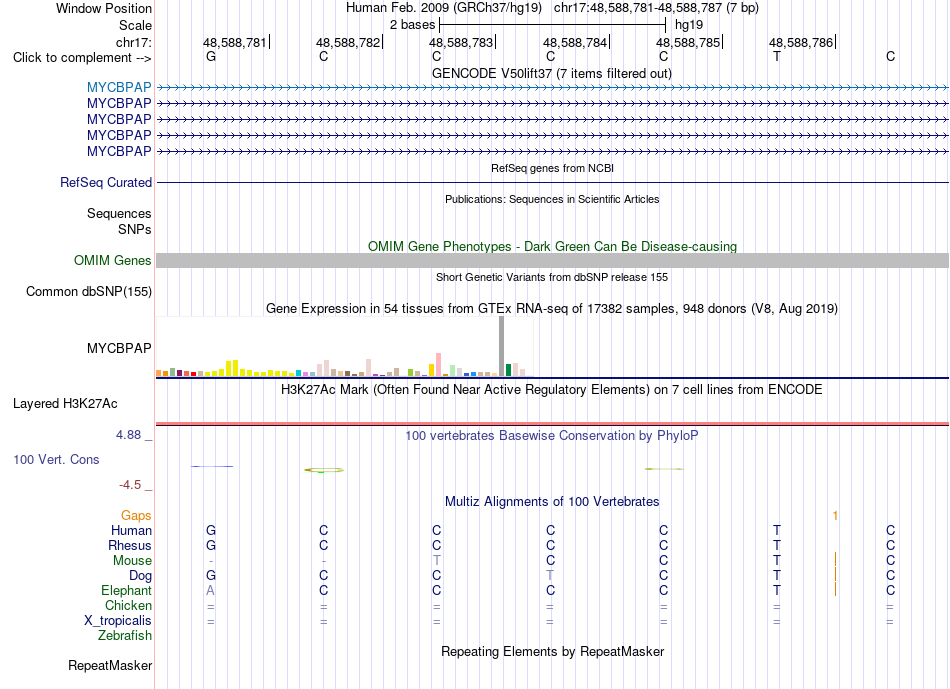Click the chr17: ruler label
The image size is (950, 689).
134,42
